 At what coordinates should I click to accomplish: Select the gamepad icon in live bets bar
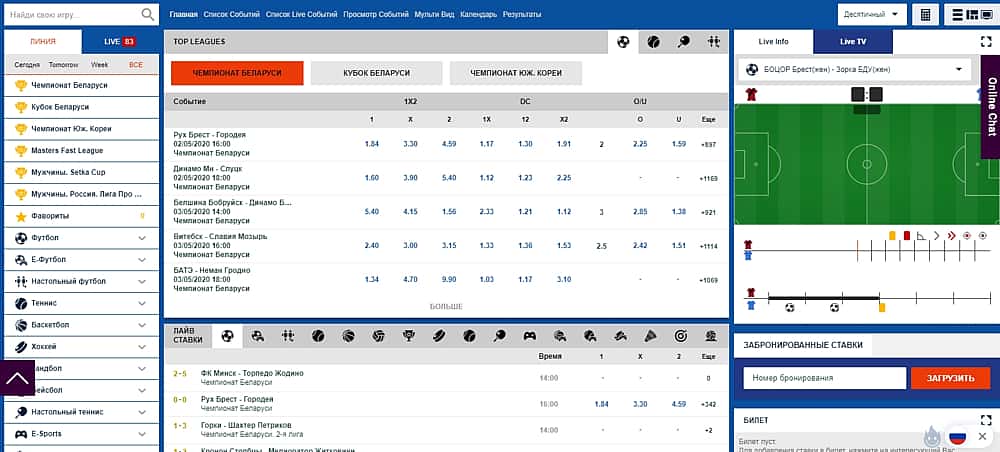point(530,336)
